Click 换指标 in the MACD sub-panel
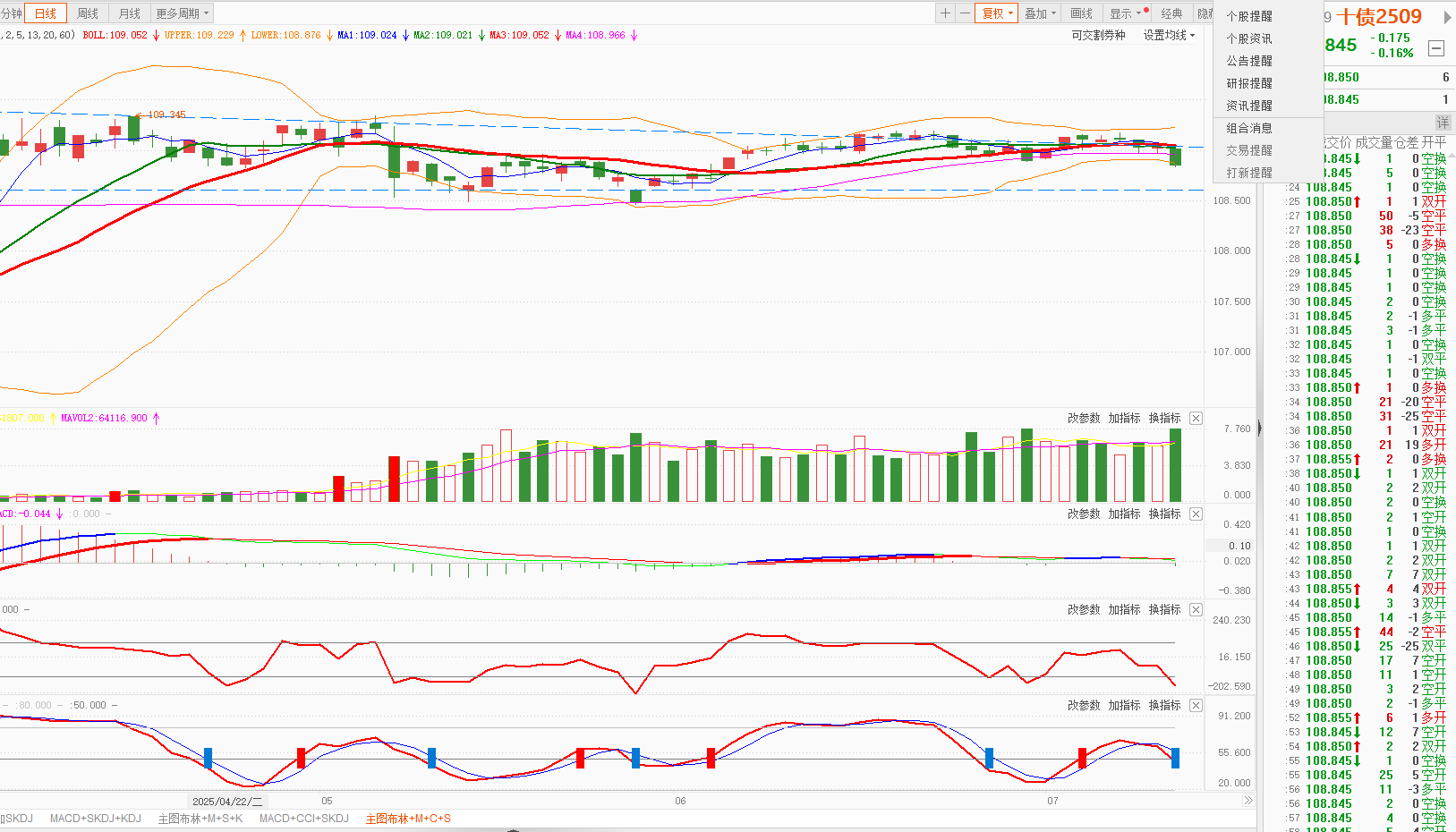 (1164, 514)
